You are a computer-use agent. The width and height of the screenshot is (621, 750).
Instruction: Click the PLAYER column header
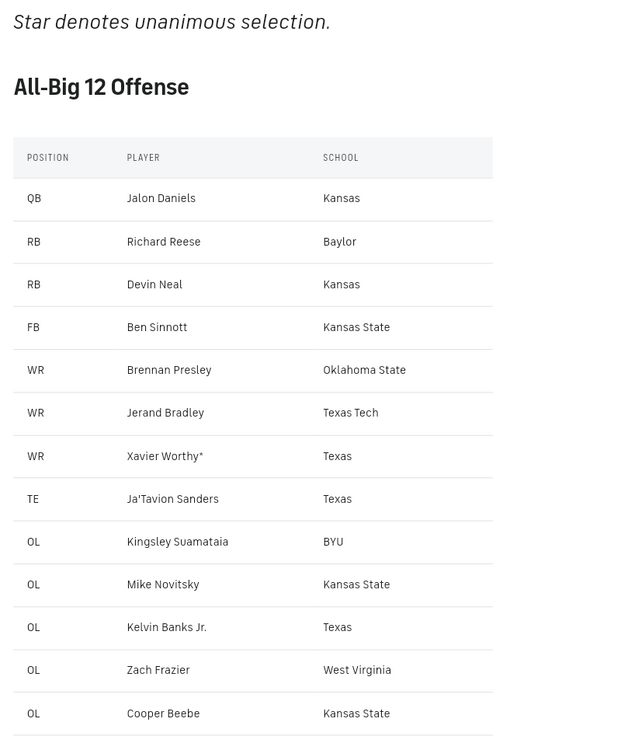click(143, 158)
